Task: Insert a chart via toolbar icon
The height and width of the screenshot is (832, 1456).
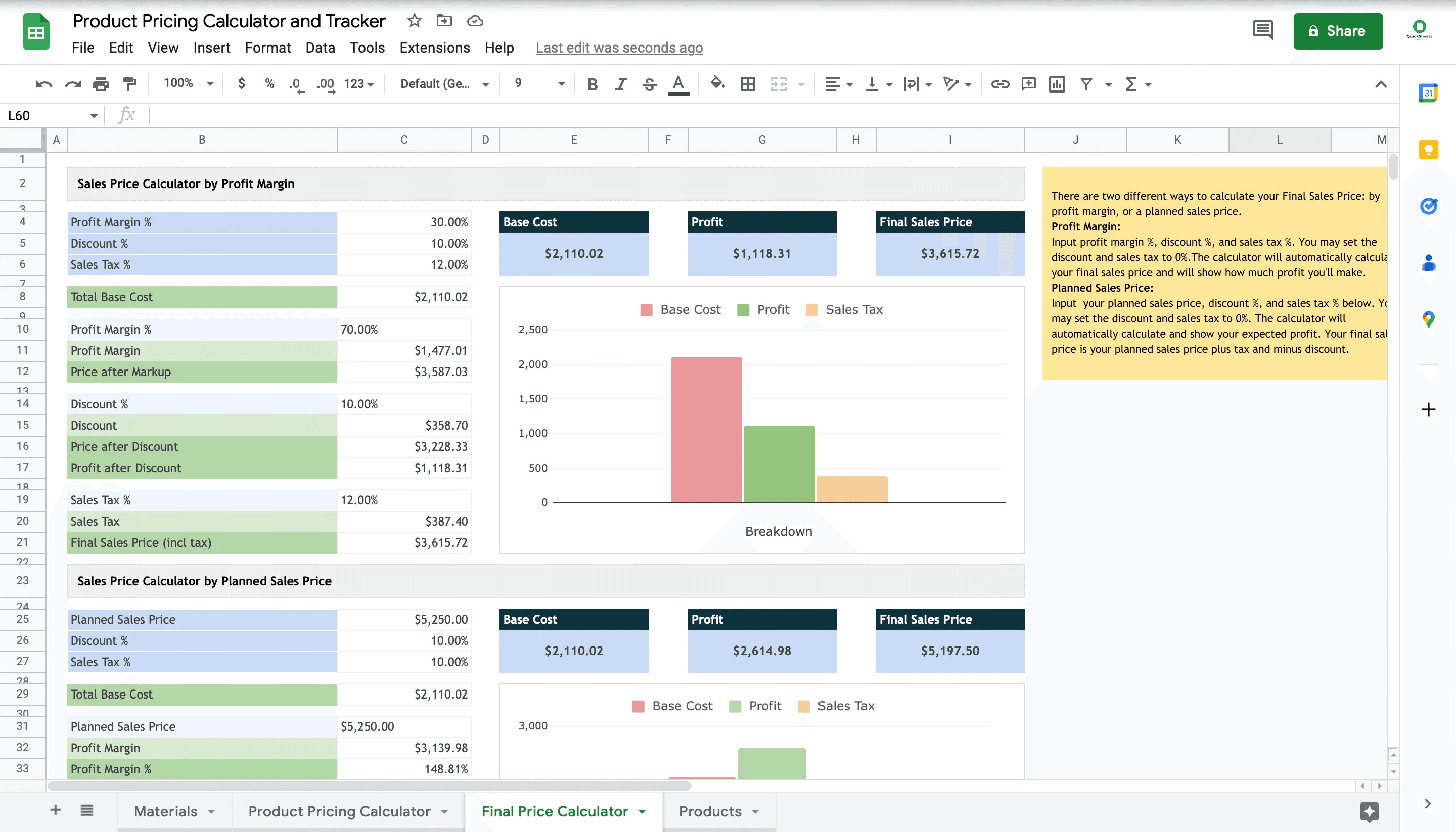Action: (1057, 84)
